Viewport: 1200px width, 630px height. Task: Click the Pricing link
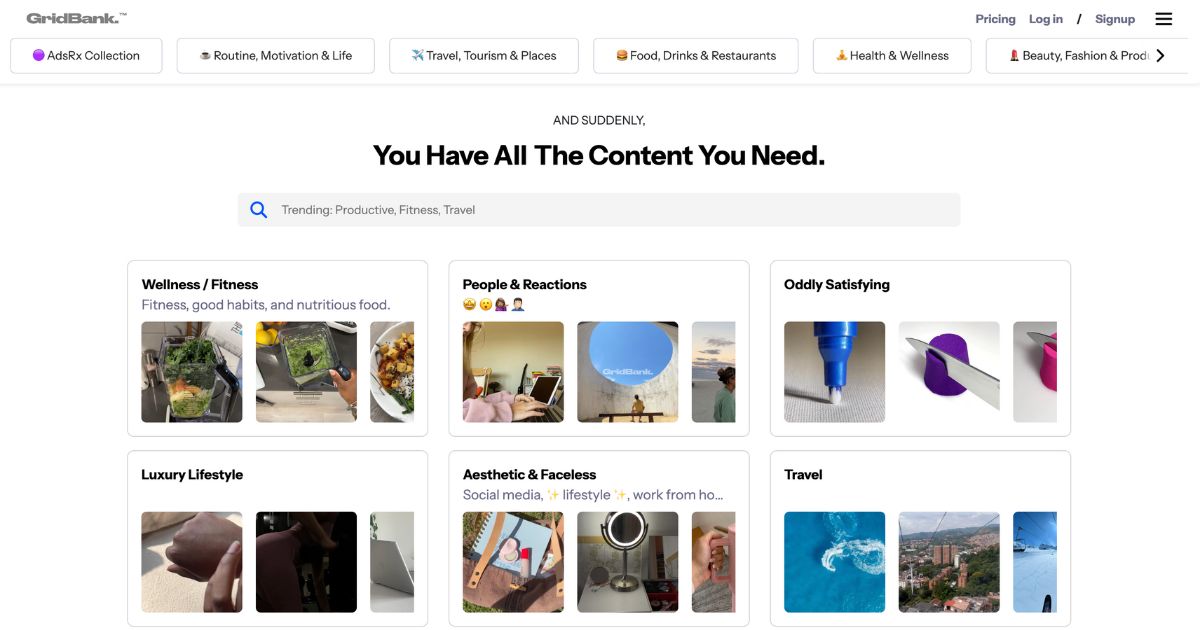[995, 19]
